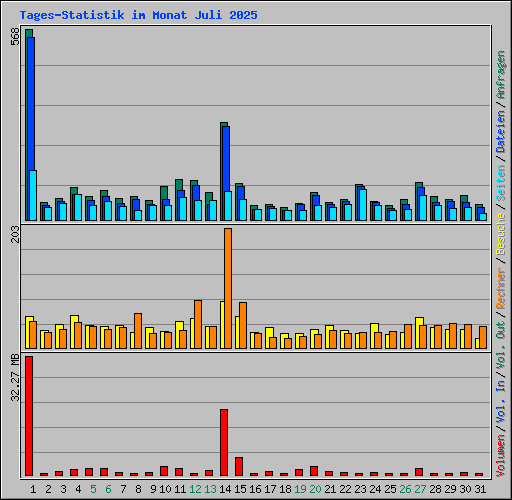Click day label 7 on x-axis
This screenshot has height=500, width=512.
coord(123,489)
